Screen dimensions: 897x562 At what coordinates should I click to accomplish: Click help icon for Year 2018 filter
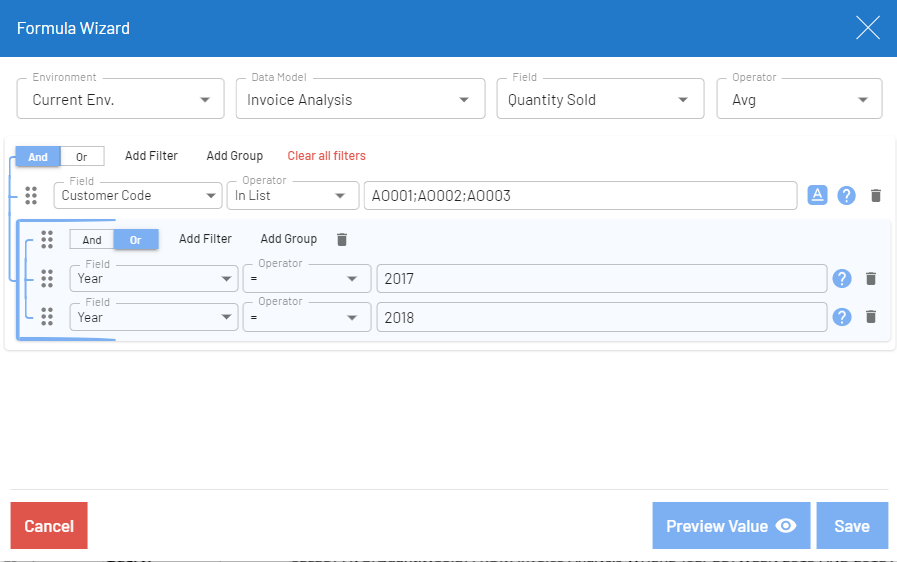pos(842,317)
